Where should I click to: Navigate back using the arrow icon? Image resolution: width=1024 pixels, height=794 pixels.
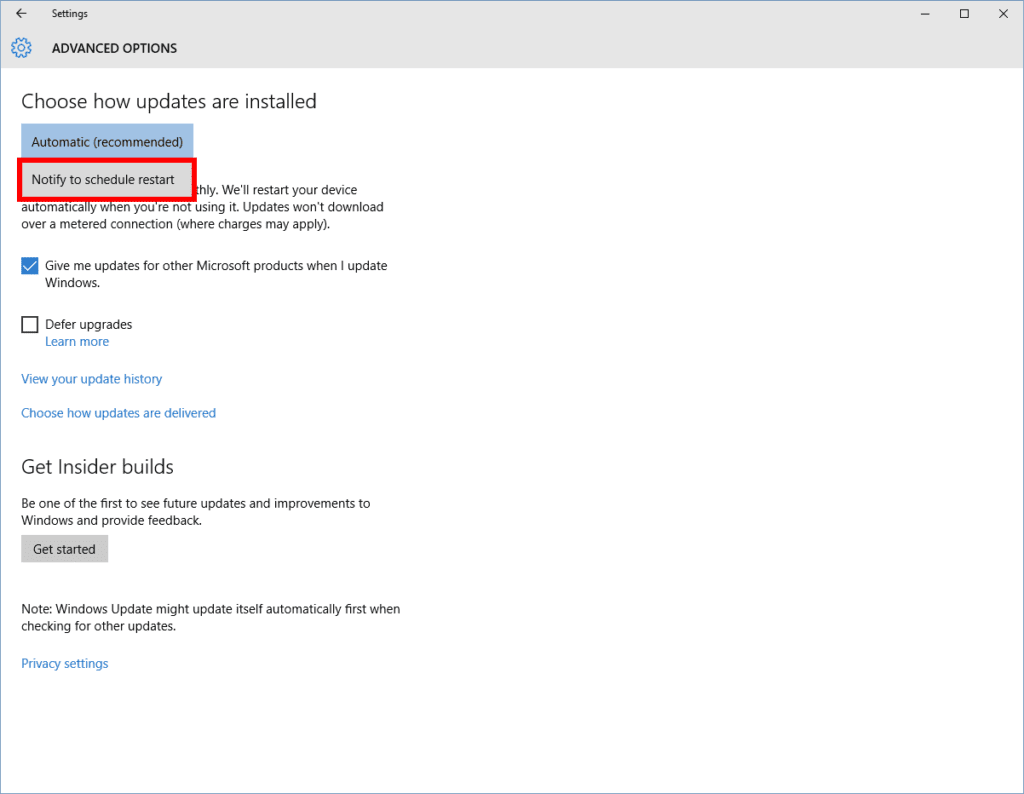20,13
